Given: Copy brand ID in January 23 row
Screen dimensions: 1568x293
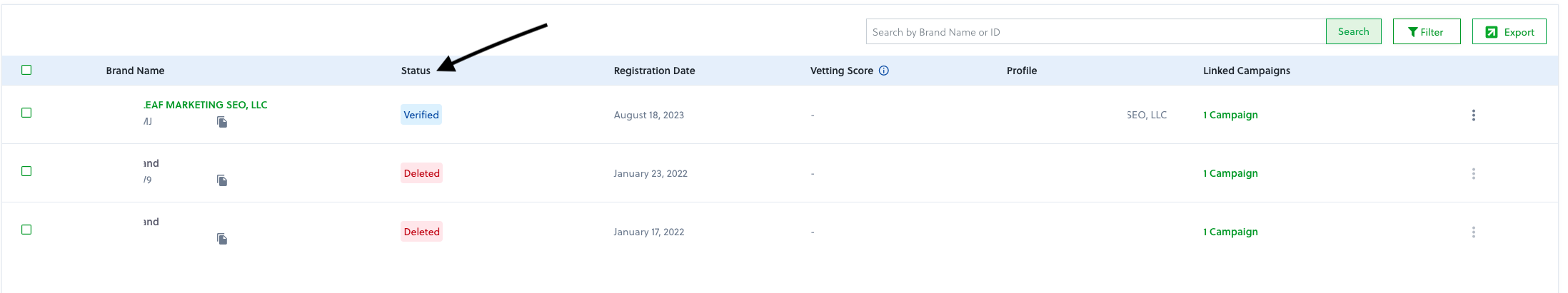Looking at the screenshot, I should pos(222,181).
